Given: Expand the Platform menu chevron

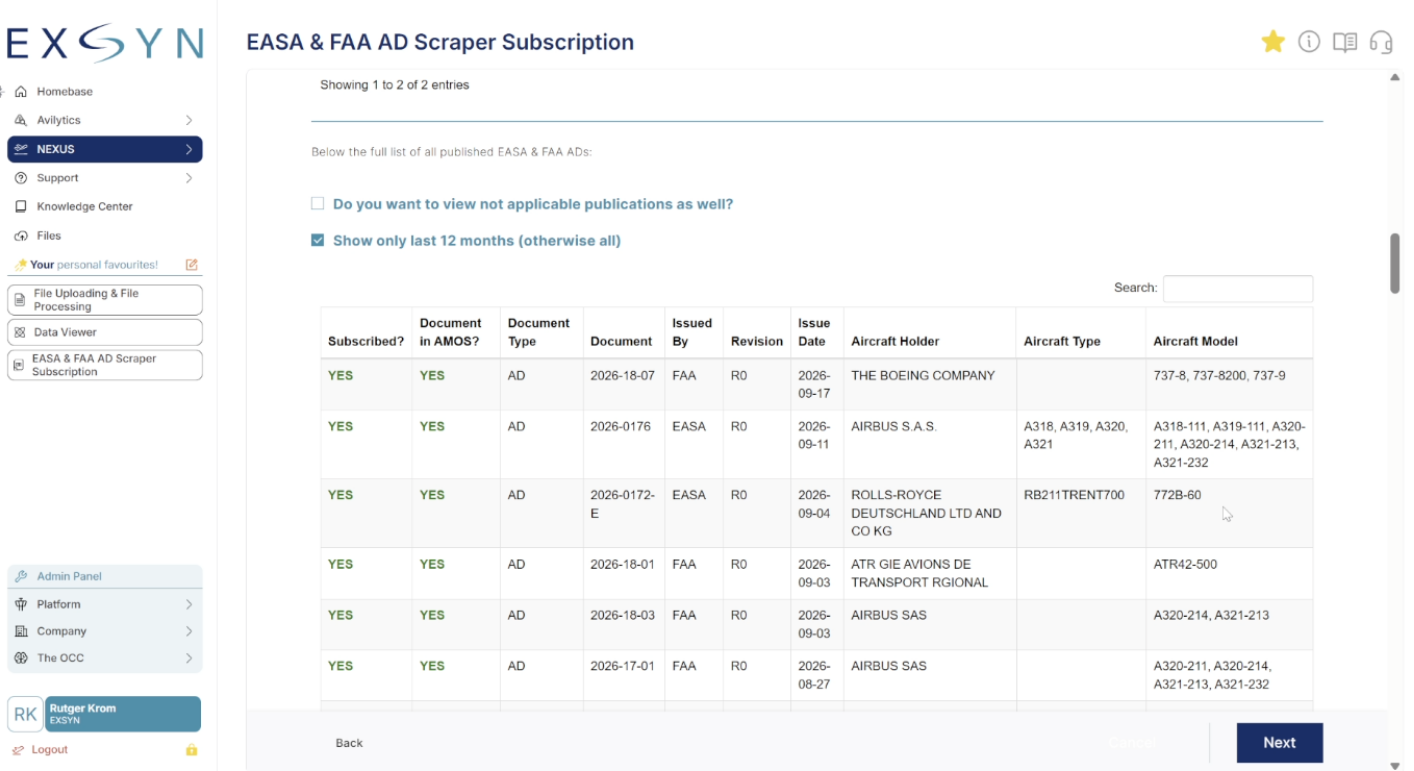Looking at the screenshot, I should click(189, 604).
